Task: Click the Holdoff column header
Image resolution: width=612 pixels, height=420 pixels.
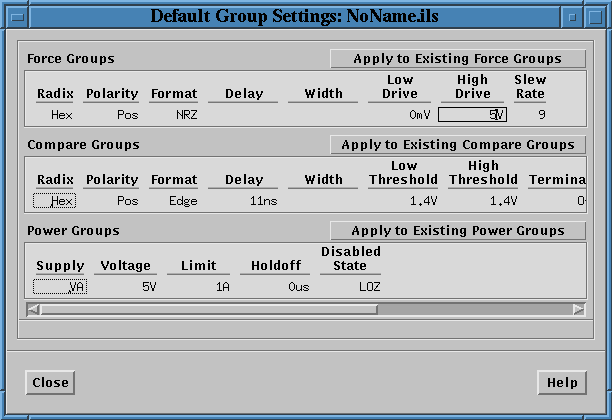Action: tap(276, 266)
